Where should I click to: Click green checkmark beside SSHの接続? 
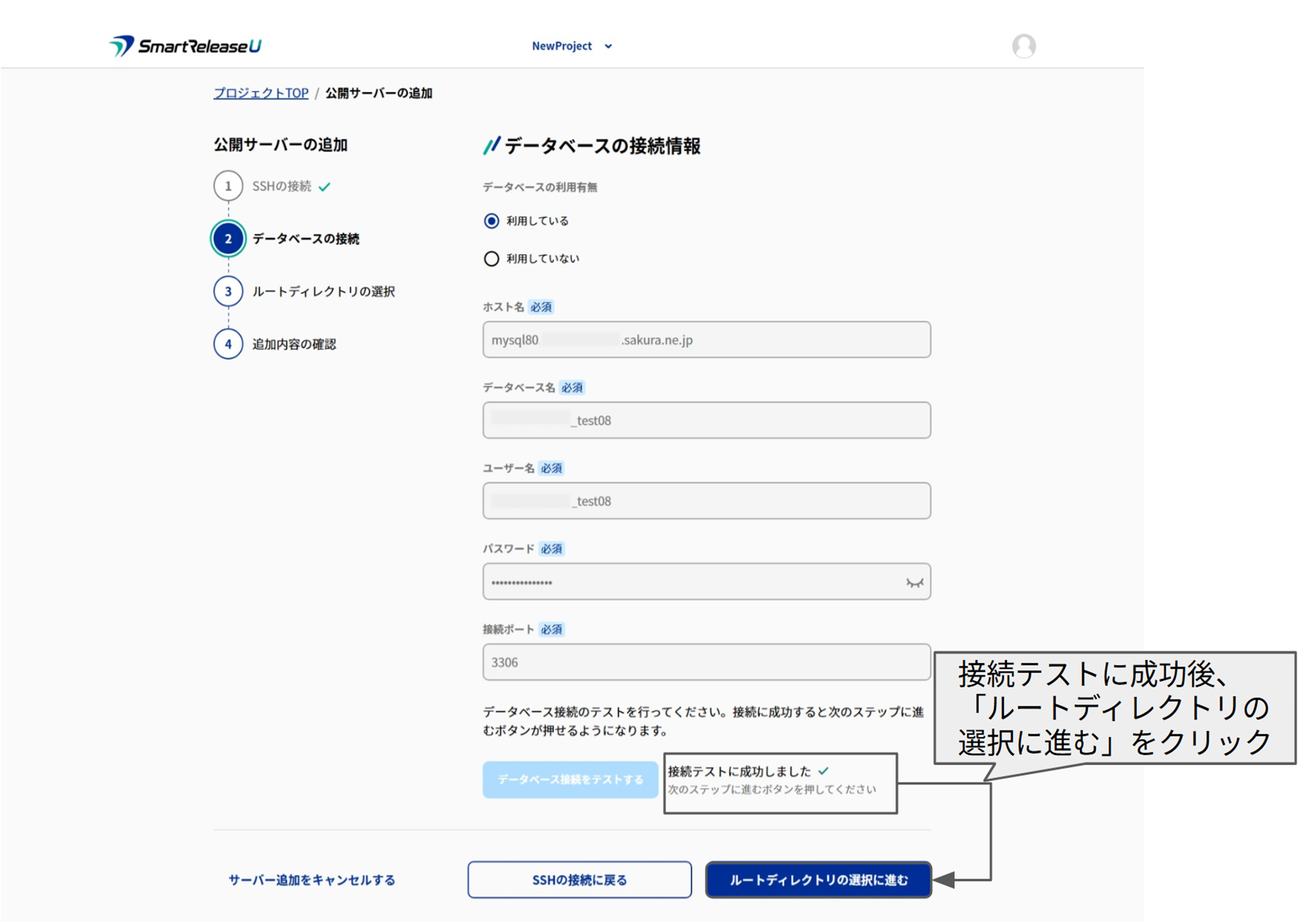(x=324, y=187)
